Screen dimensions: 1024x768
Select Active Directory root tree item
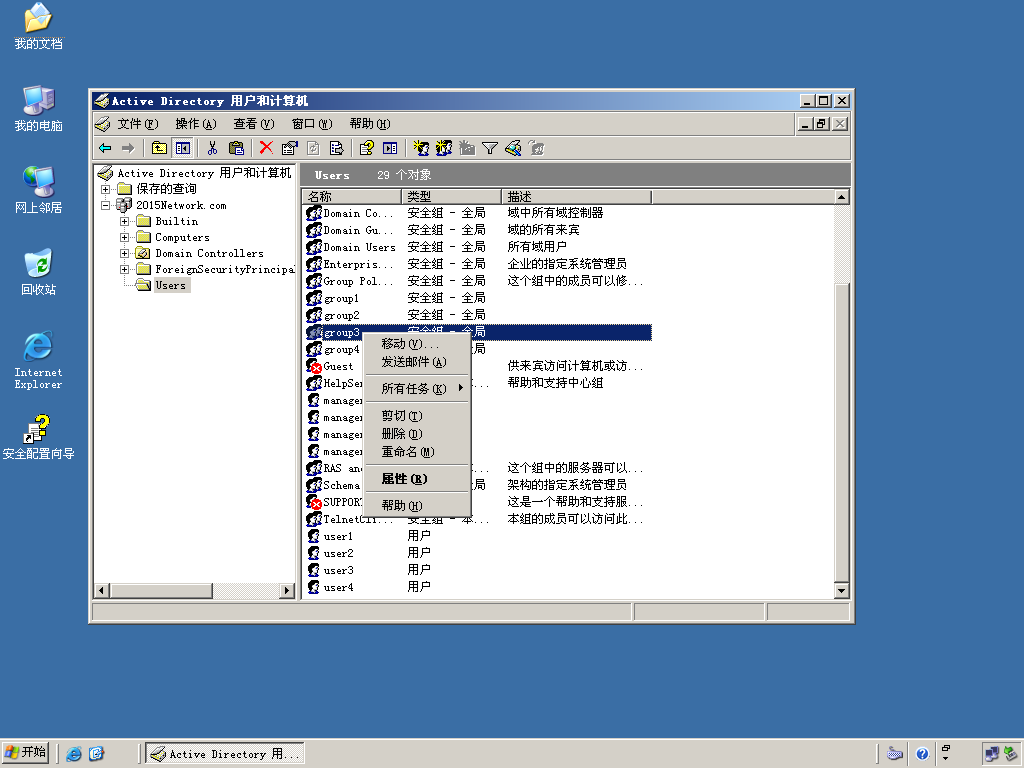pos(204,173)
